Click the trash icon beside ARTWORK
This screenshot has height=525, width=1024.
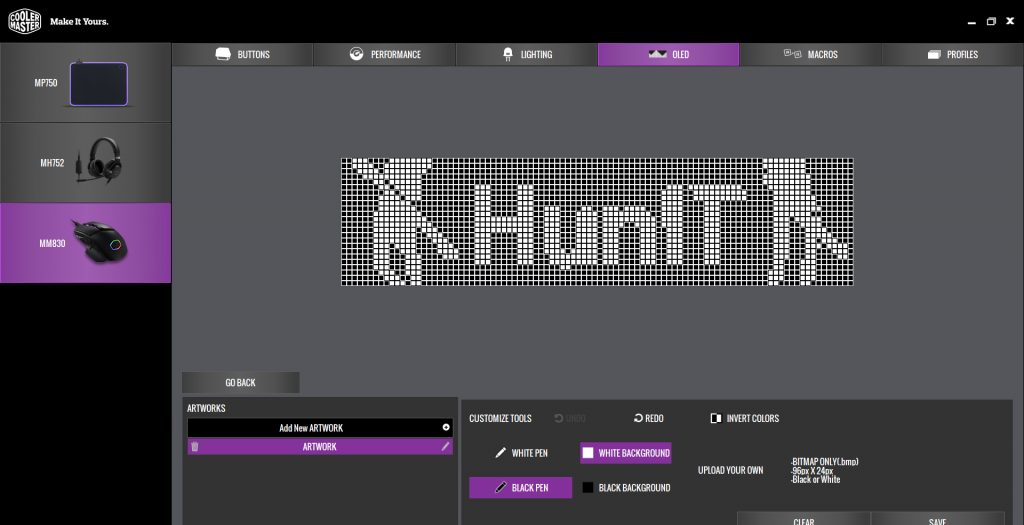195,447
